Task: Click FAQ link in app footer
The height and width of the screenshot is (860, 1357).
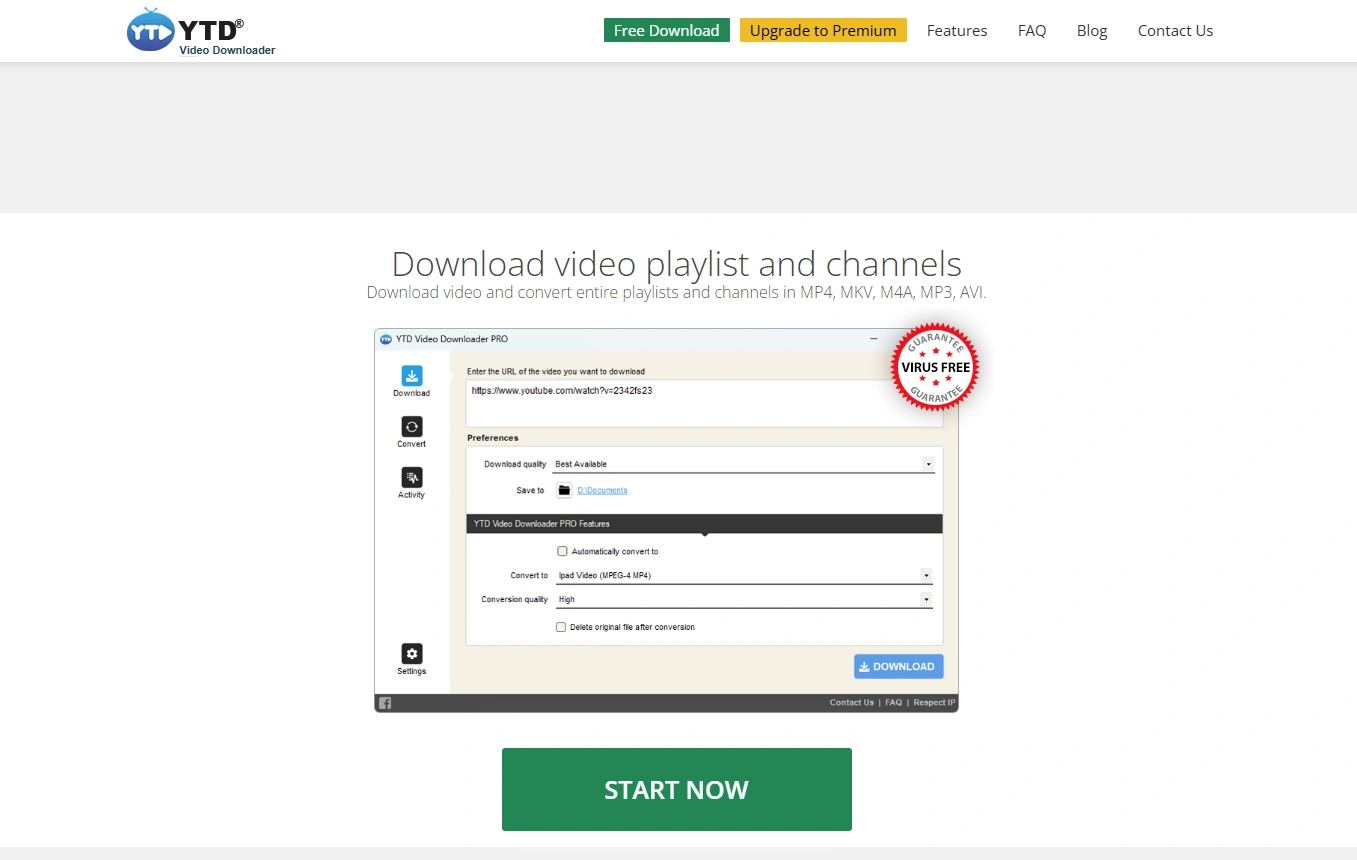Action: coord(893,703)
